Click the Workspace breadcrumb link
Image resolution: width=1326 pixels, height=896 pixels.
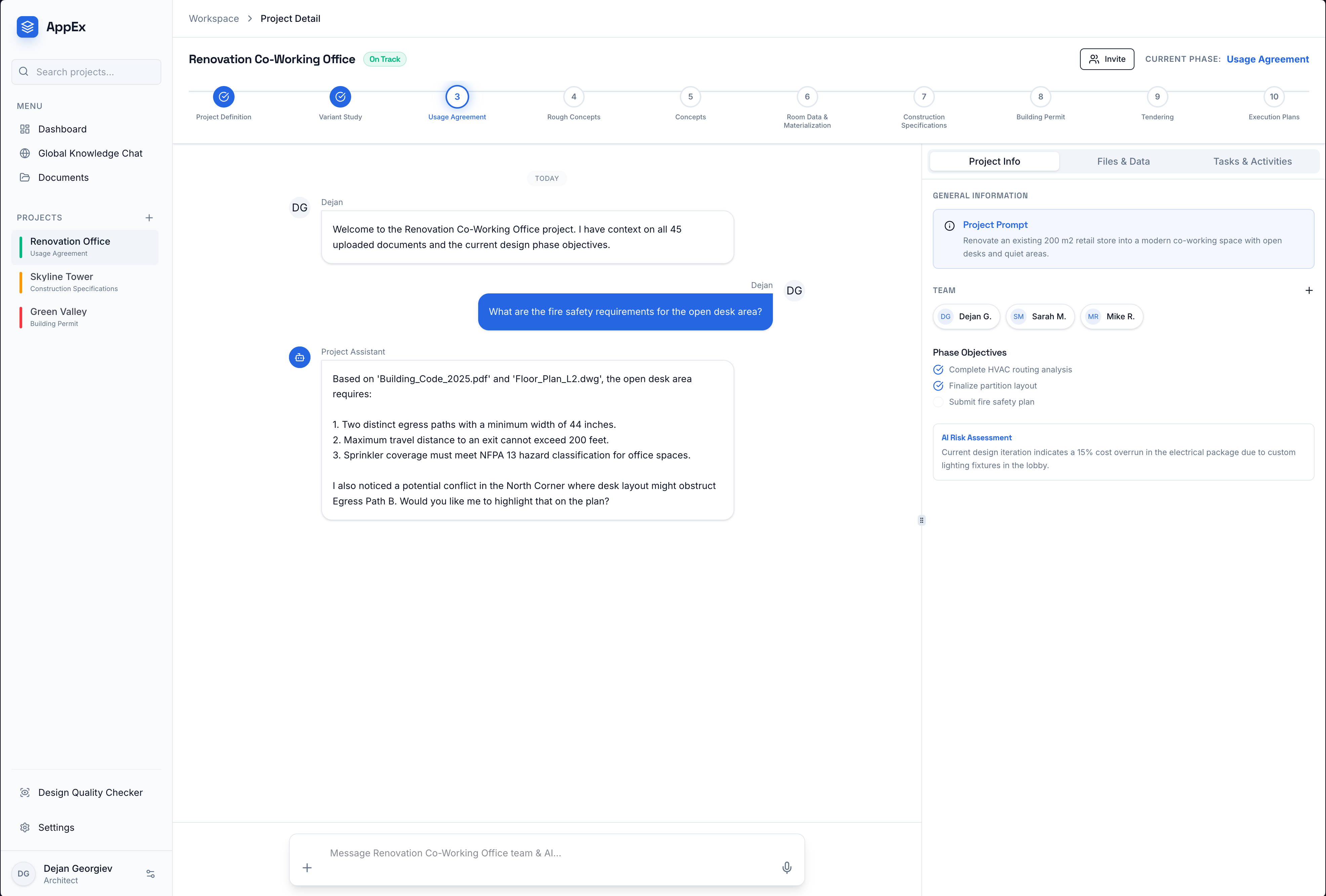click(214, 18)
